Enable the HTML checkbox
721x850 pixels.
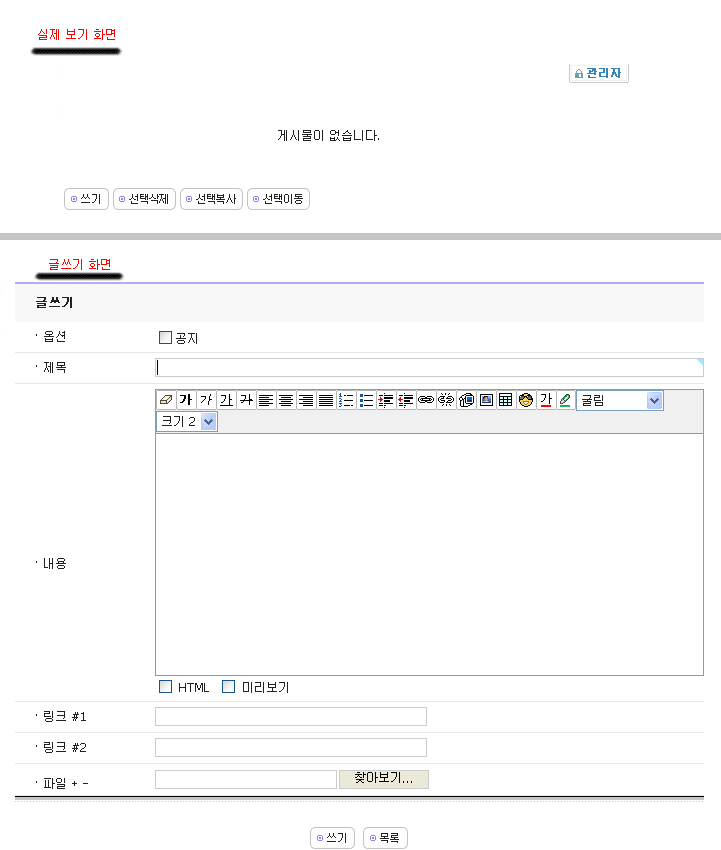pyautogui.click(x=165, y=687)
